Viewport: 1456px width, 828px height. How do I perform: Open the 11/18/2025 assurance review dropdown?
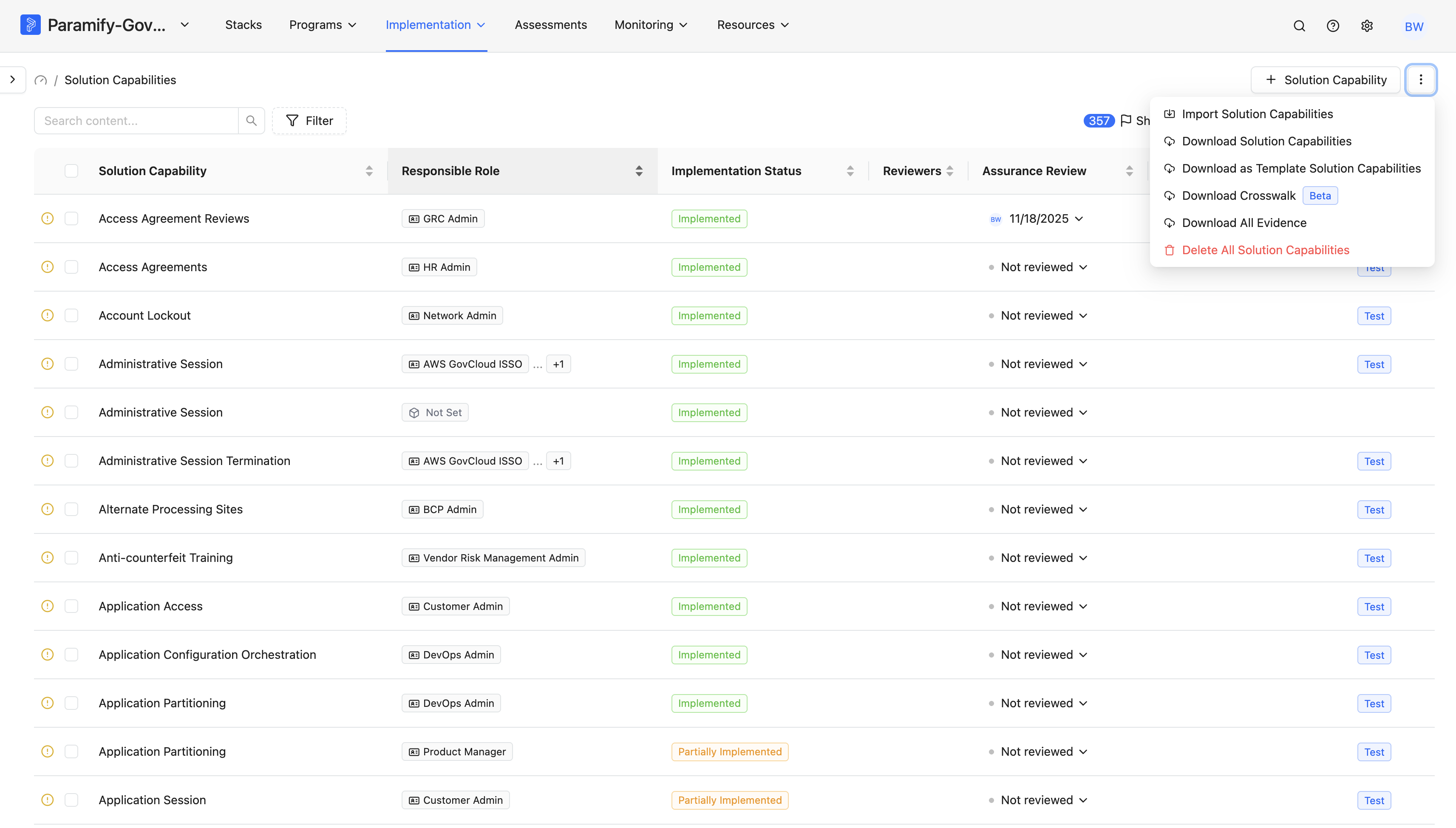tap(1046, 218)
